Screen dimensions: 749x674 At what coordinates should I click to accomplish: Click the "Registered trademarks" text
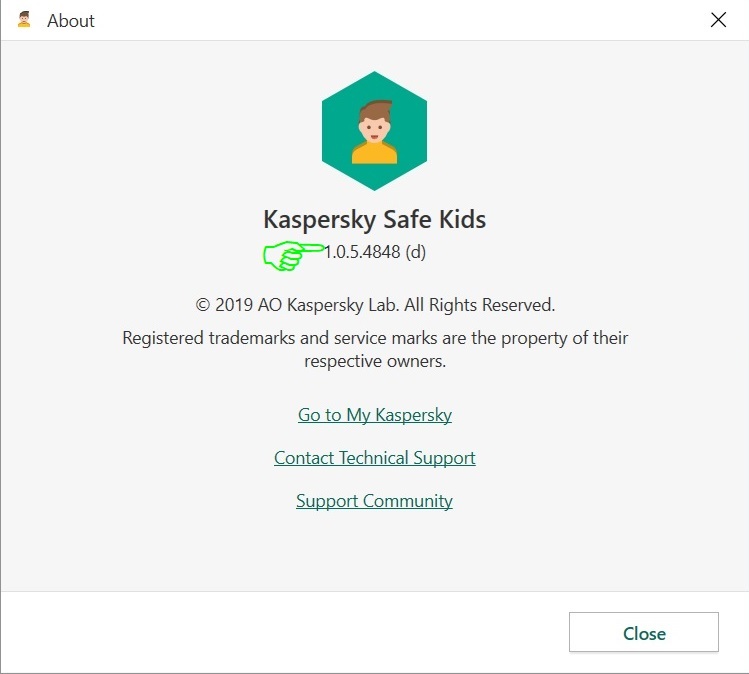coord(204,338)
